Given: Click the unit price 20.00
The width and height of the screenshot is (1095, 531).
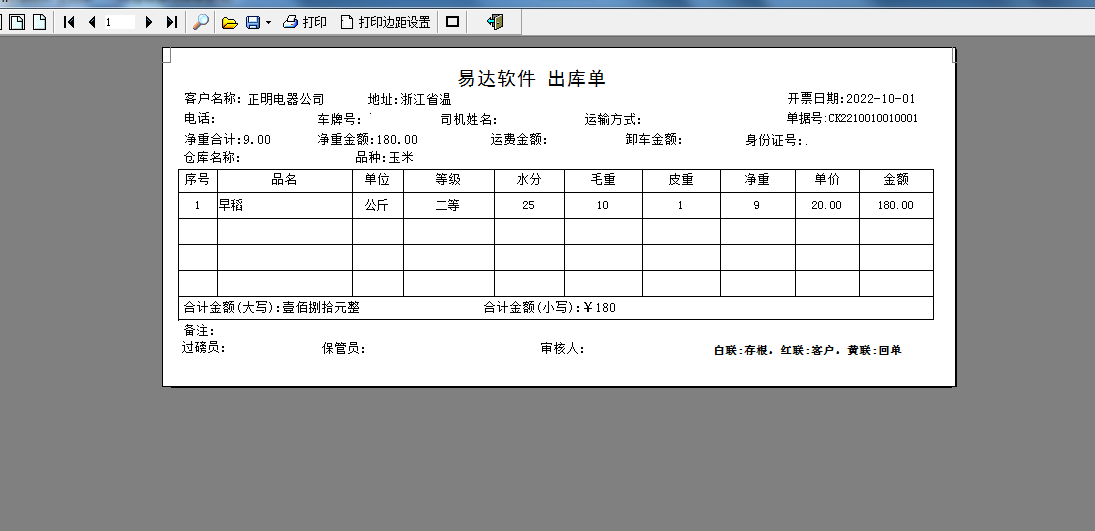Looking at the screenshot, I should pyautogui.click(x=827, y=205).
